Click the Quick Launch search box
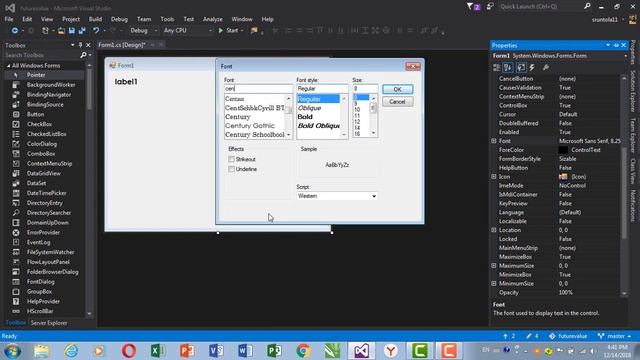The image size is (640, 360). (542, 7)
